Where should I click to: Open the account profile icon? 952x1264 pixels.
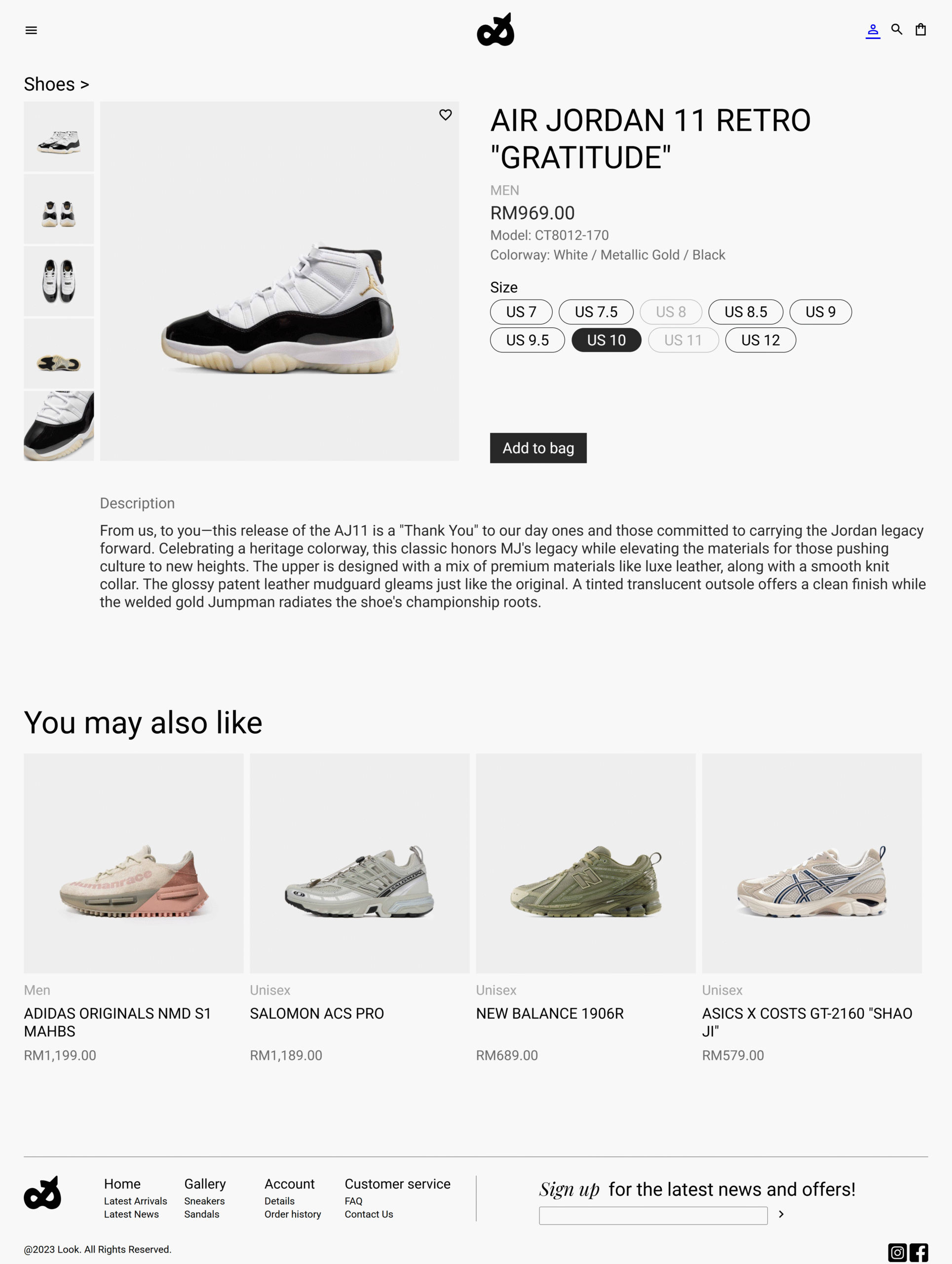pyautogui.click(x=873, y=30)
